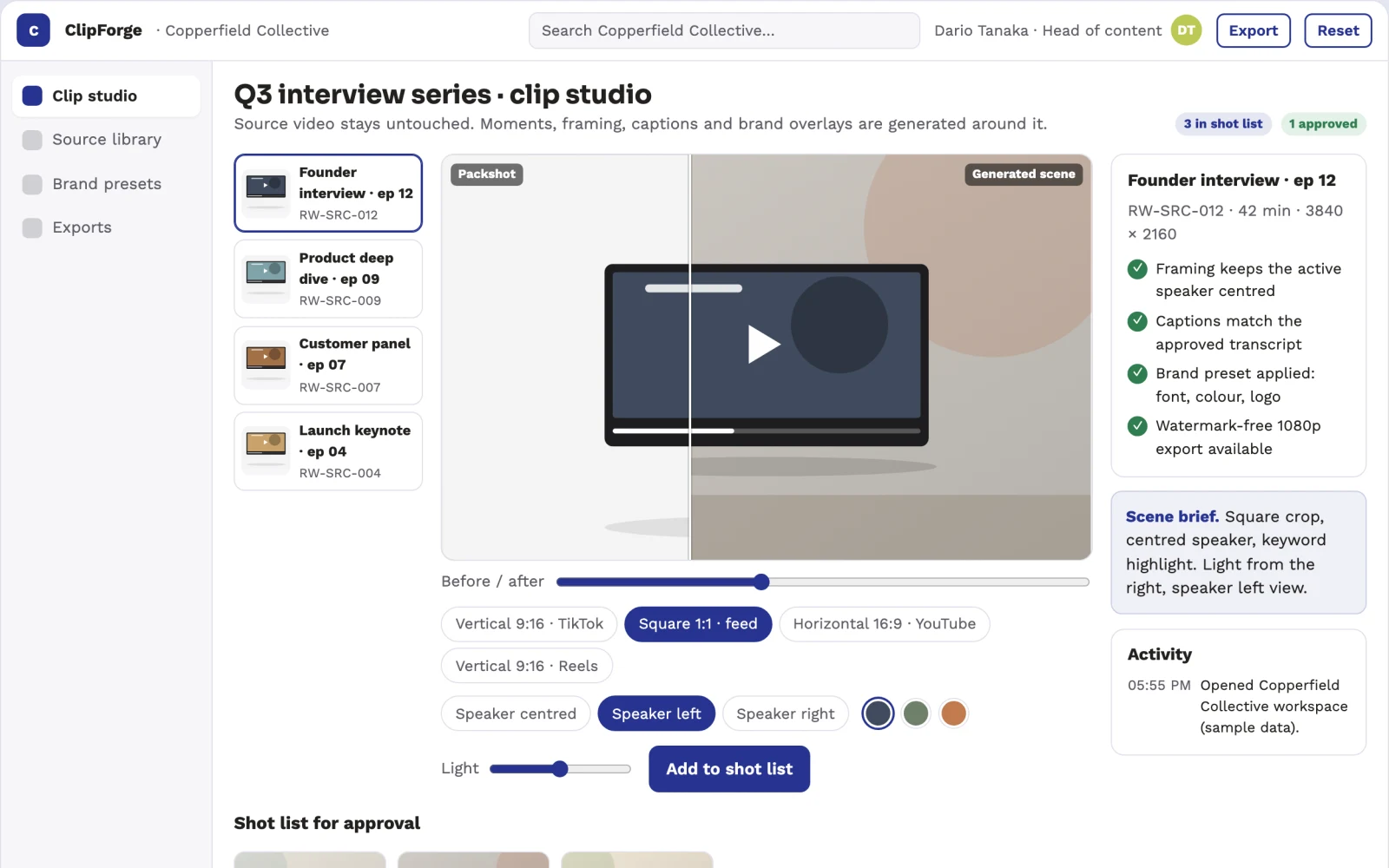Choose Vertical 9:16 Reels format

click(x=526, y=666)
